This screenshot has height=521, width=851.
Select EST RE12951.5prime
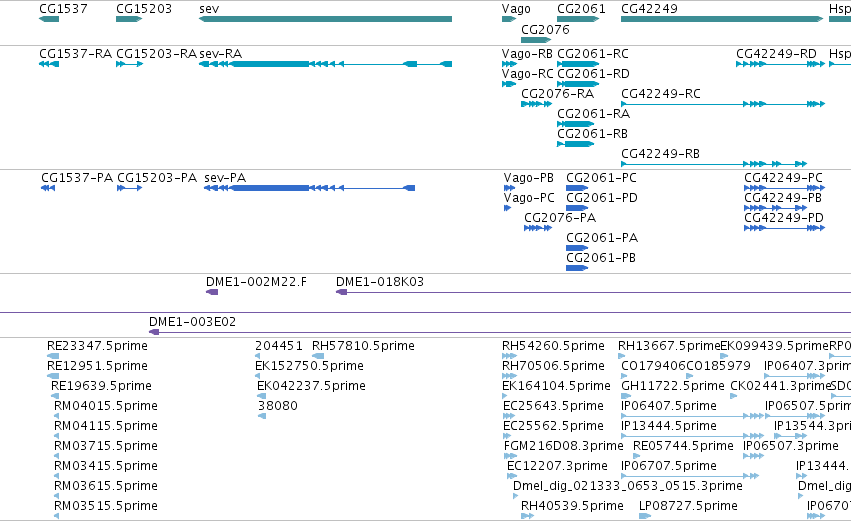[53, 377]
